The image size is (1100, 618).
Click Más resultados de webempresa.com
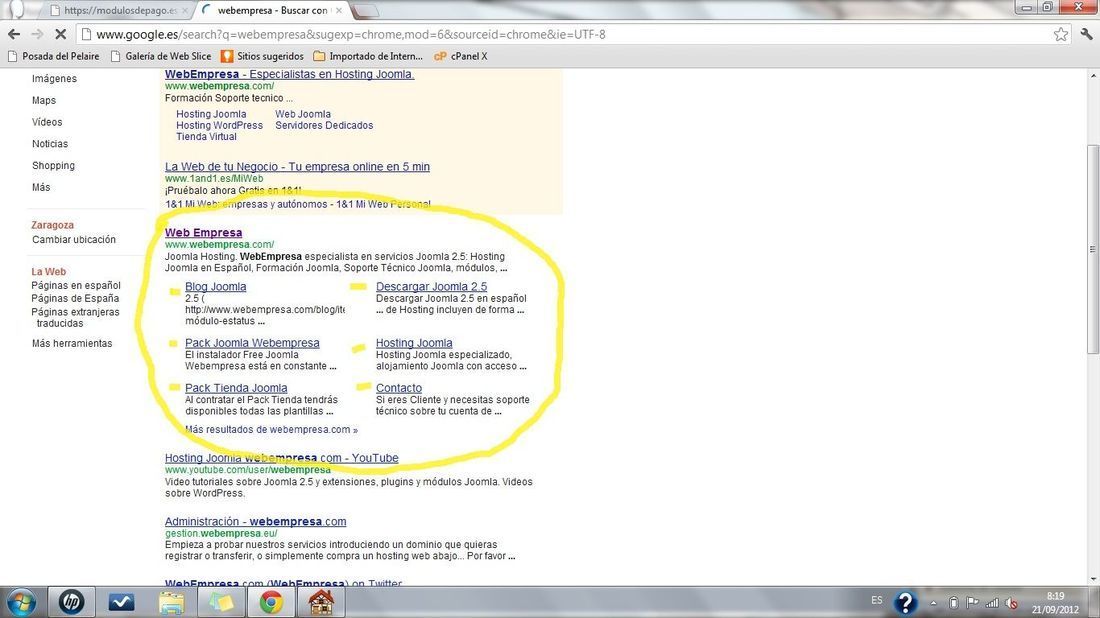point(271,429)
